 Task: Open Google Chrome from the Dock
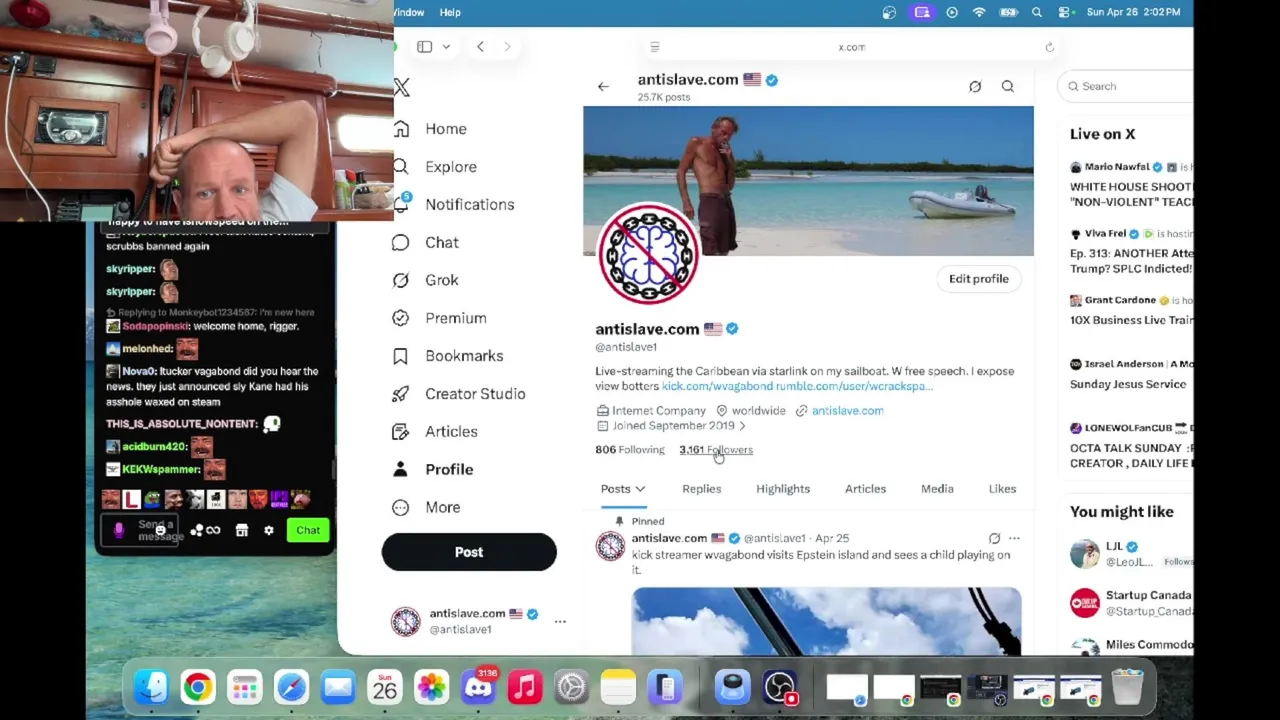pyautogui.click(x=198, y=687)
